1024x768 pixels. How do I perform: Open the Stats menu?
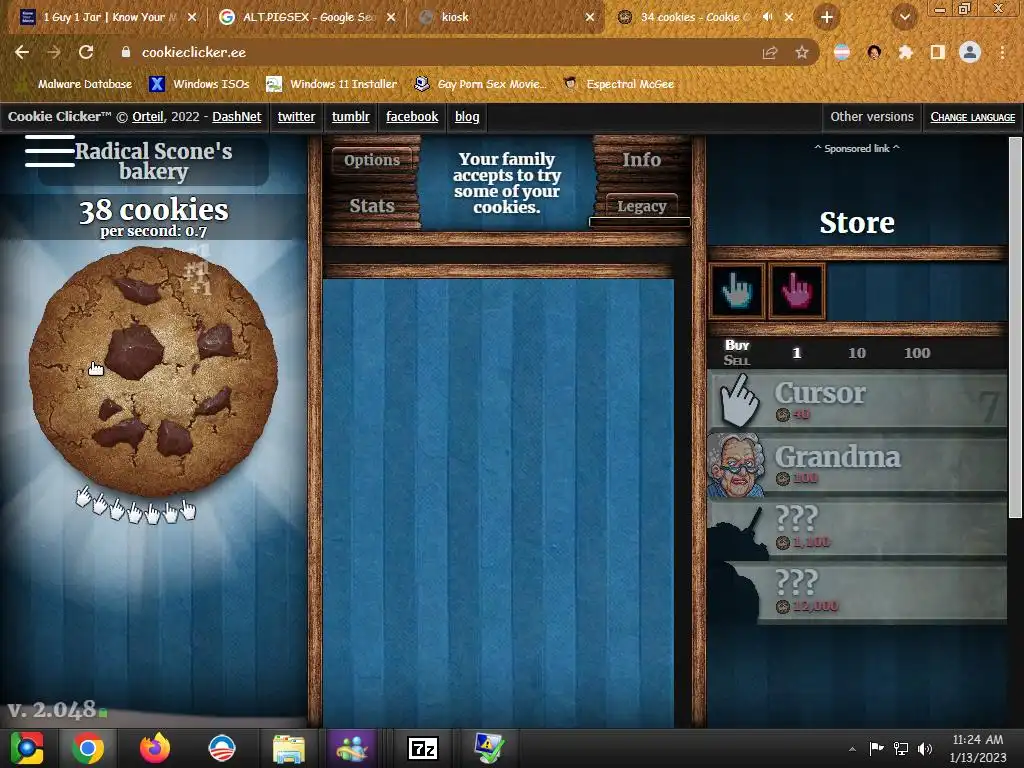tap(372, 206)
